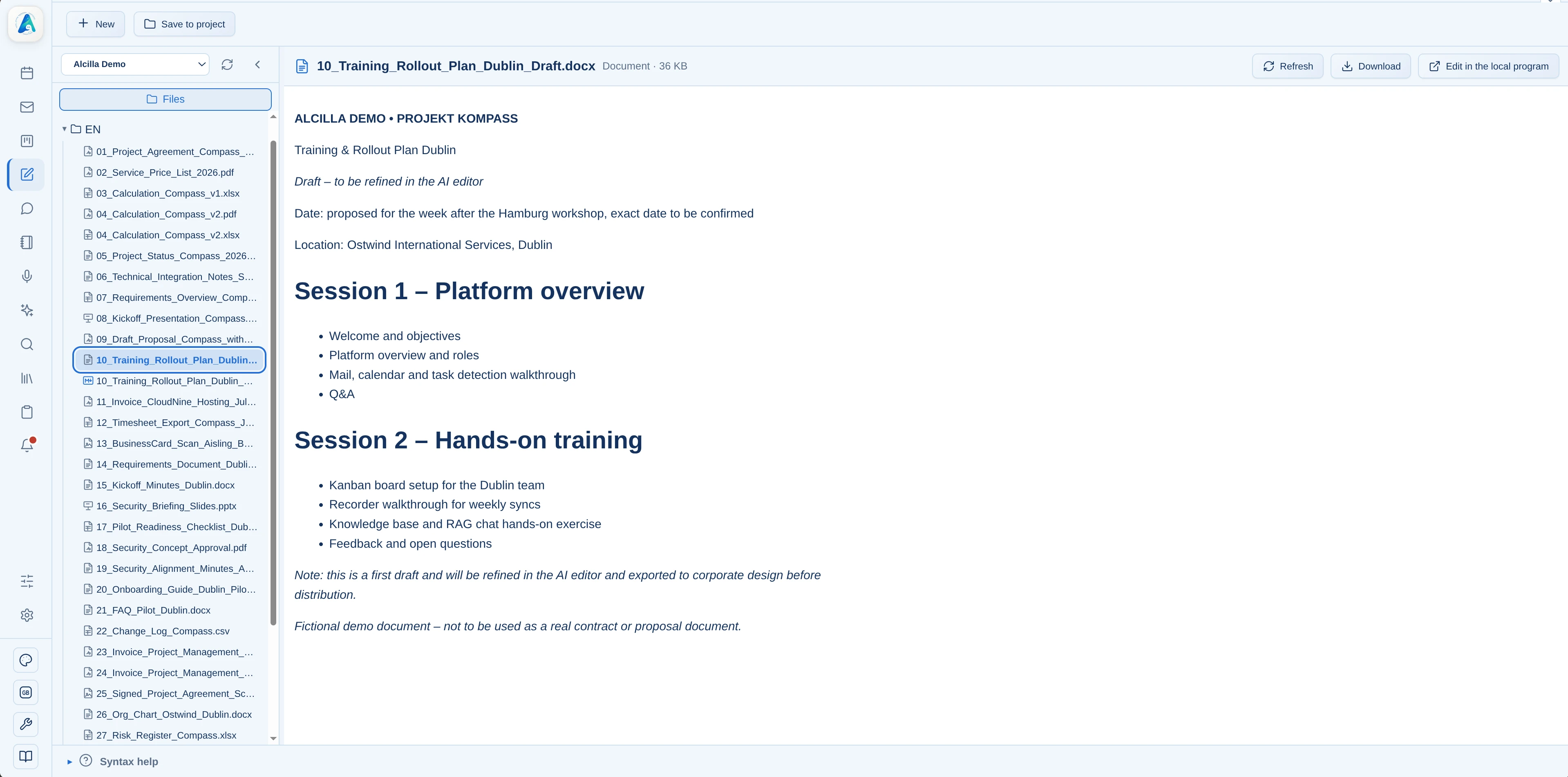The width and height of the screenshot is (1568, 777).
Task: Switch to the Files tab
Action: point(166,99)
